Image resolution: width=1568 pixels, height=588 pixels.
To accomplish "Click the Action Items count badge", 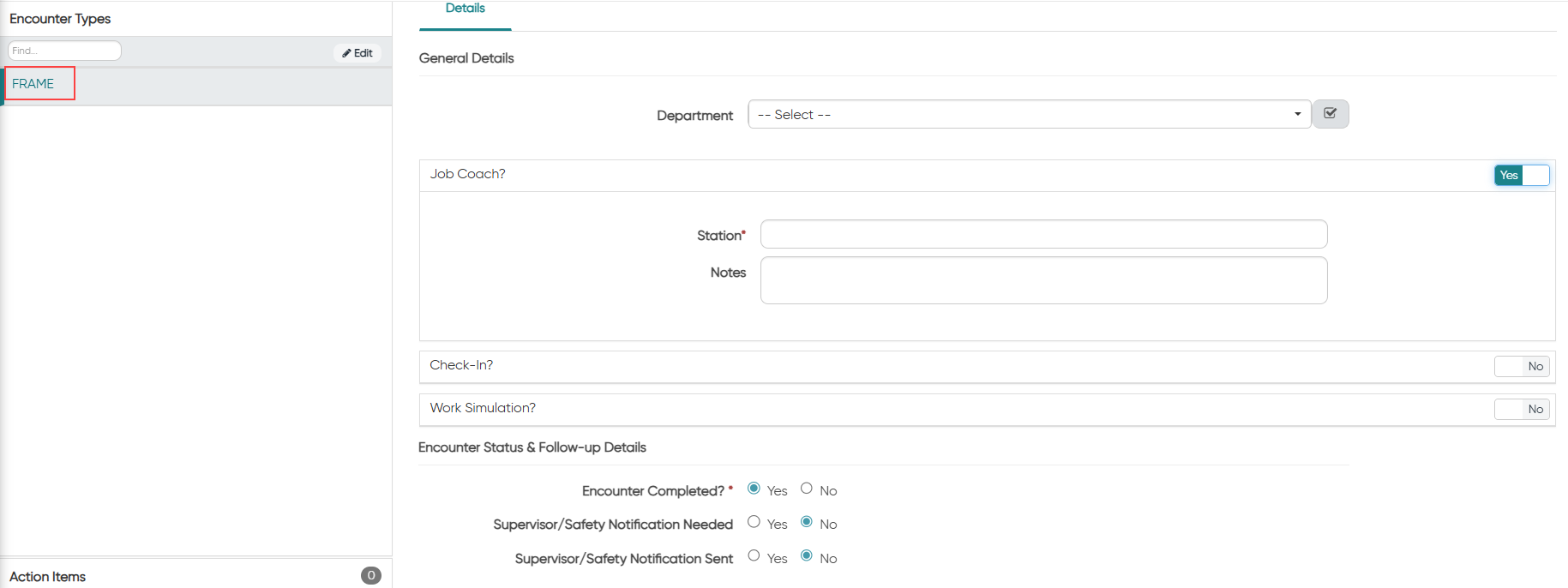I will 371,576.
